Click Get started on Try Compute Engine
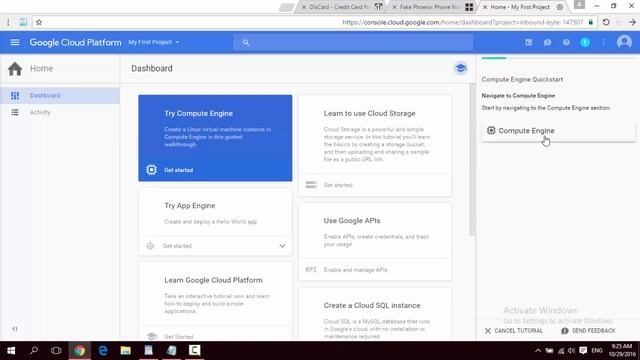The image size is (640, 360). (178, 170)
